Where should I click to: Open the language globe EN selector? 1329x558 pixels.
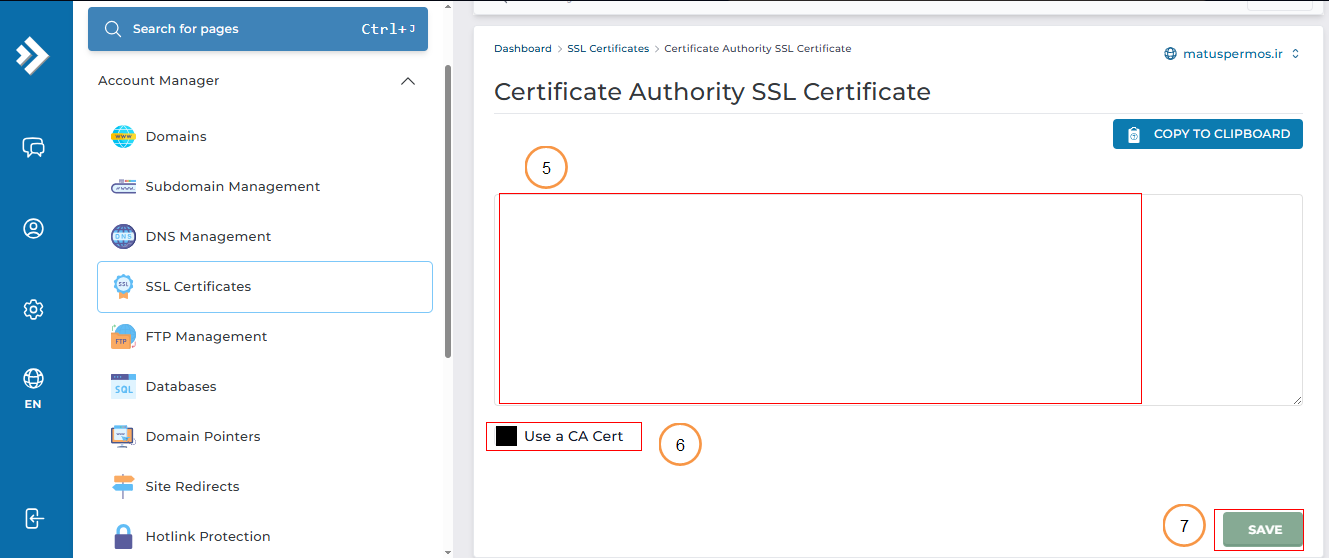[x=33, y=389]
